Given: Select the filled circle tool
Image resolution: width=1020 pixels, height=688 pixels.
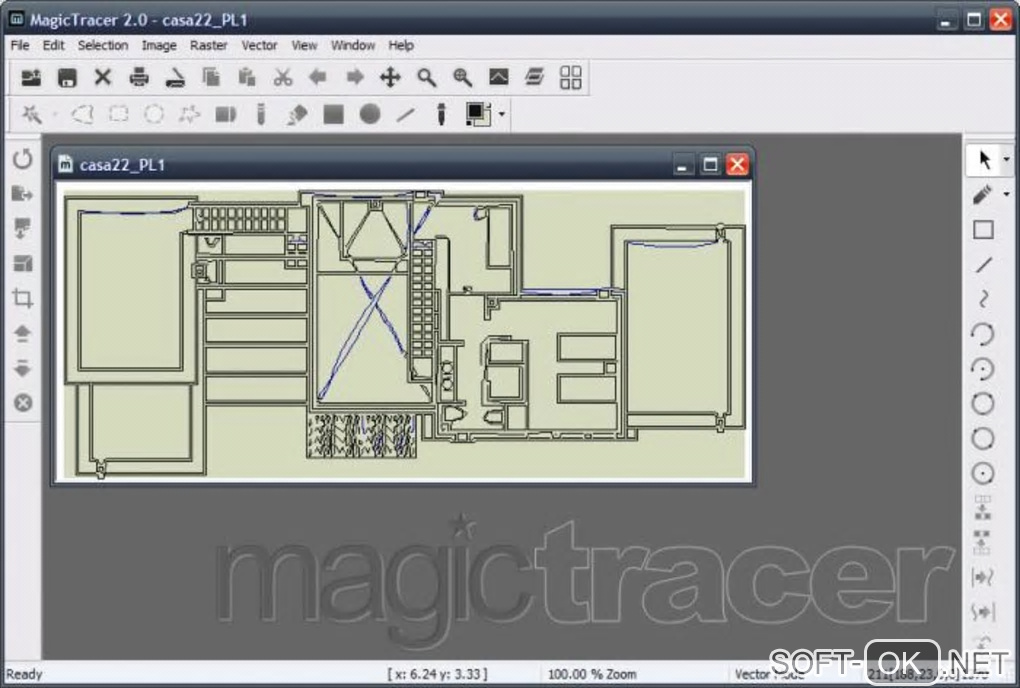Looking at the screenshot, I should 369,114.
